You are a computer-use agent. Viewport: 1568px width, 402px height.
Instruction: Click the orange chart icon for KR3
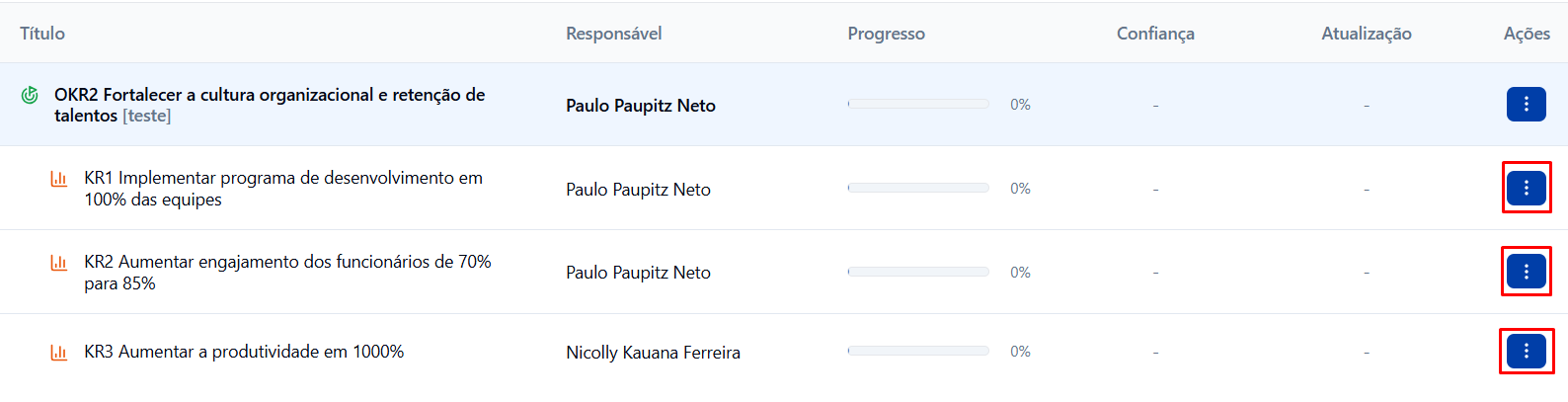tap(59, 353)
